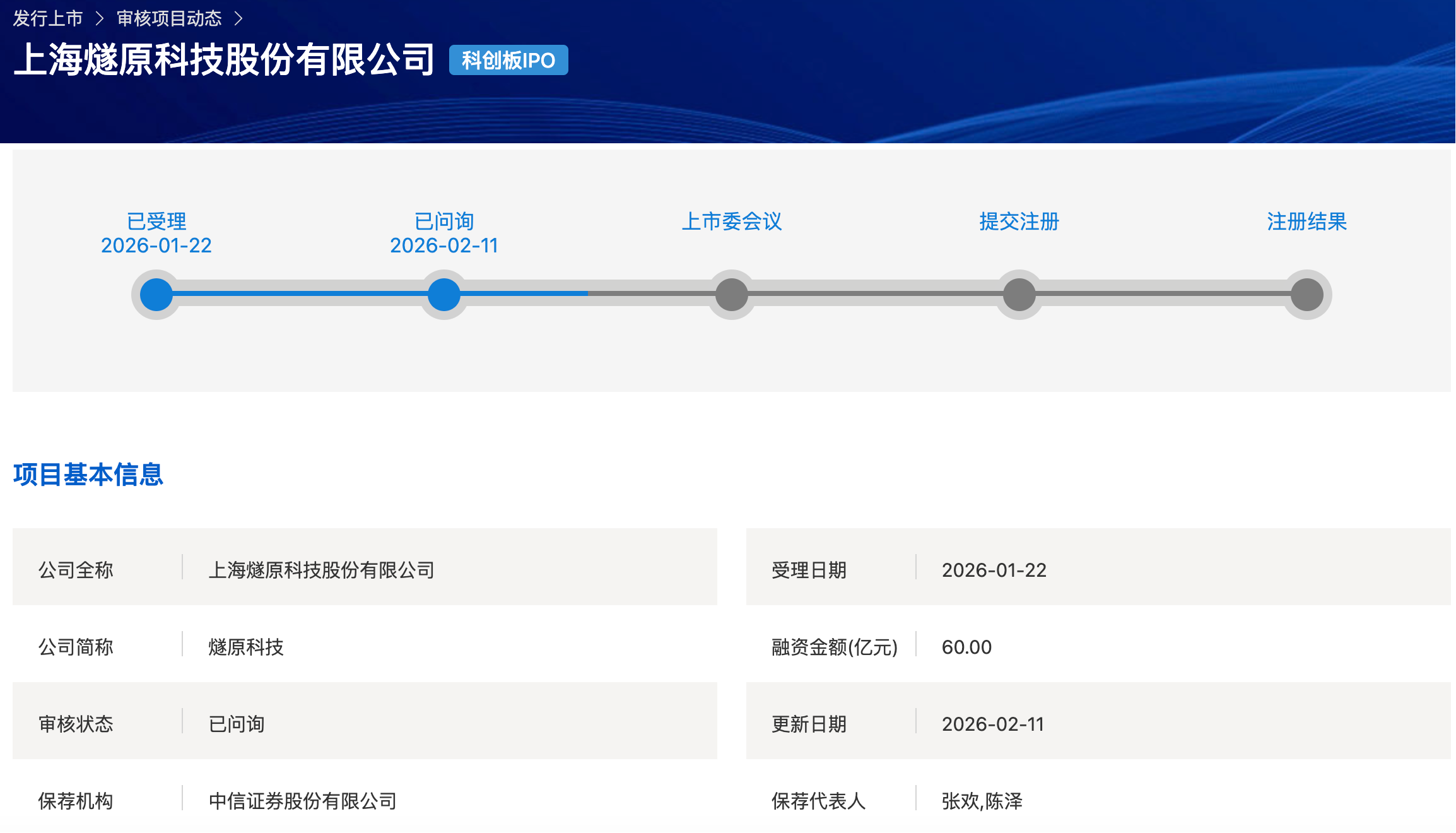The image size is (1456, 833).
Task: Select the 已问询 stage label
Action: 444,222
